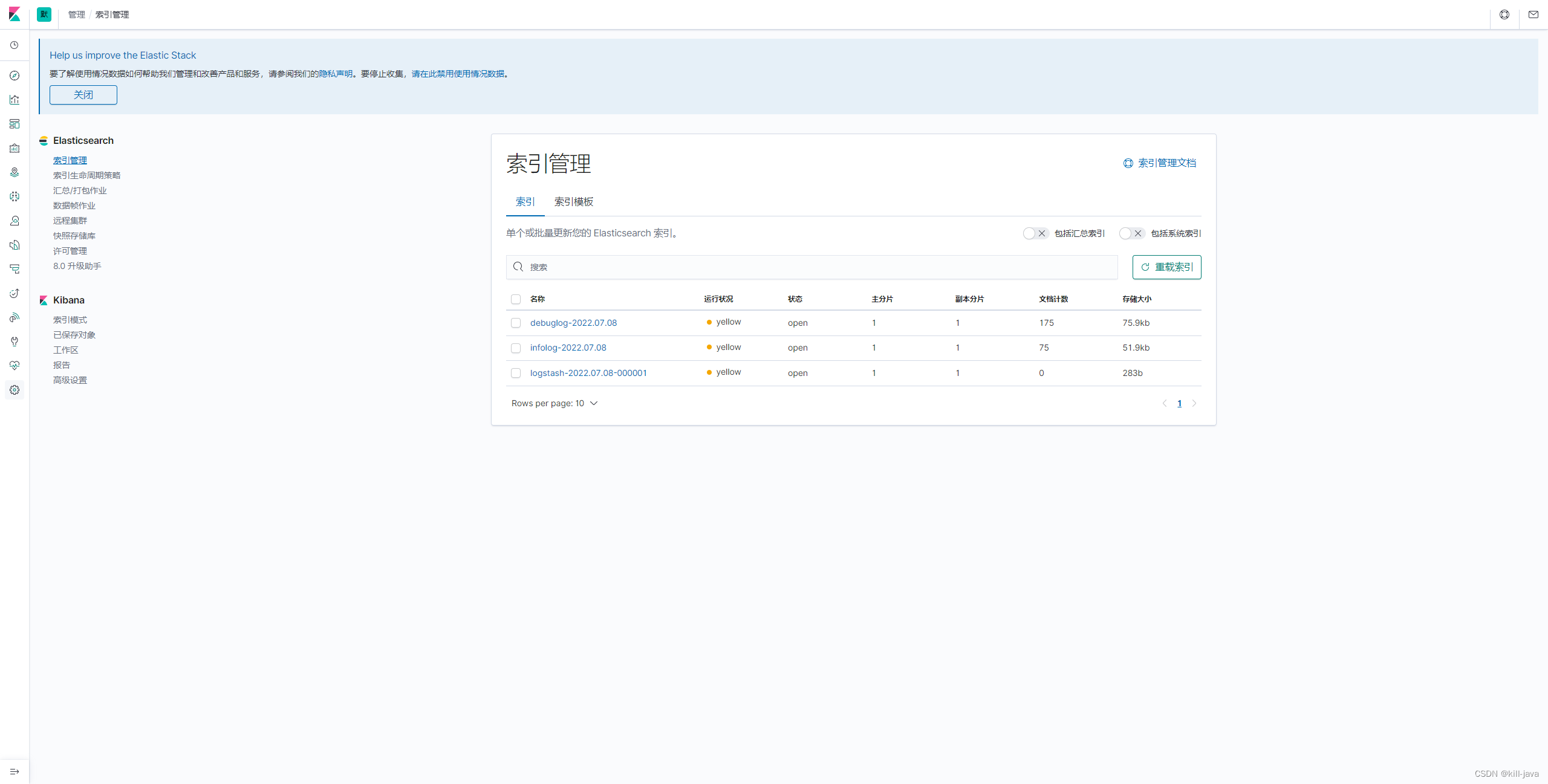The image size is (1548, 784).
Task: Open Infrastructure from the sidebar
Action: point(15,221)
